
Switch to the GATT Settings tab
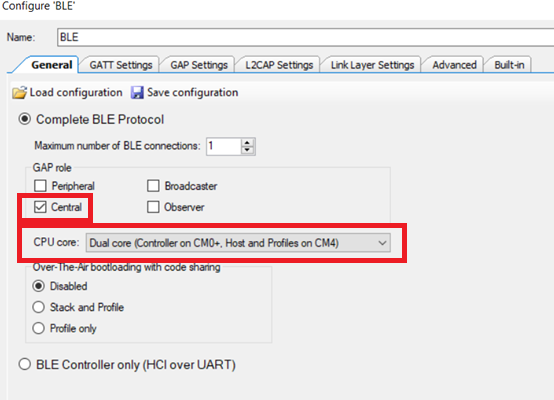click(120, 65)
